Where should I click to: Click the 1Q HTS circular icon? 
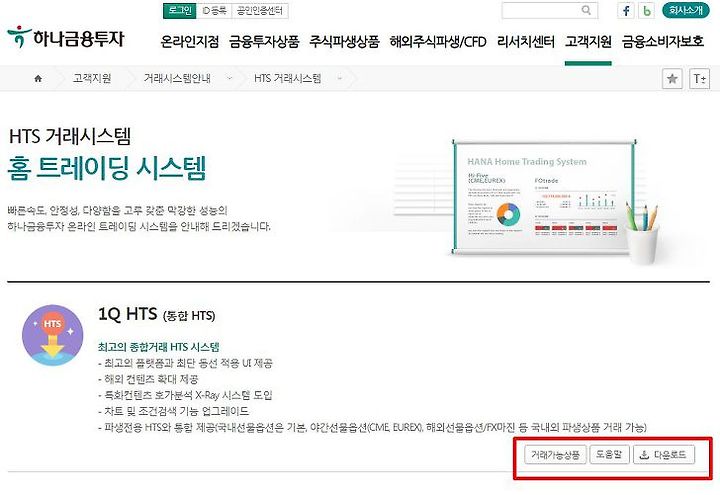53,335
